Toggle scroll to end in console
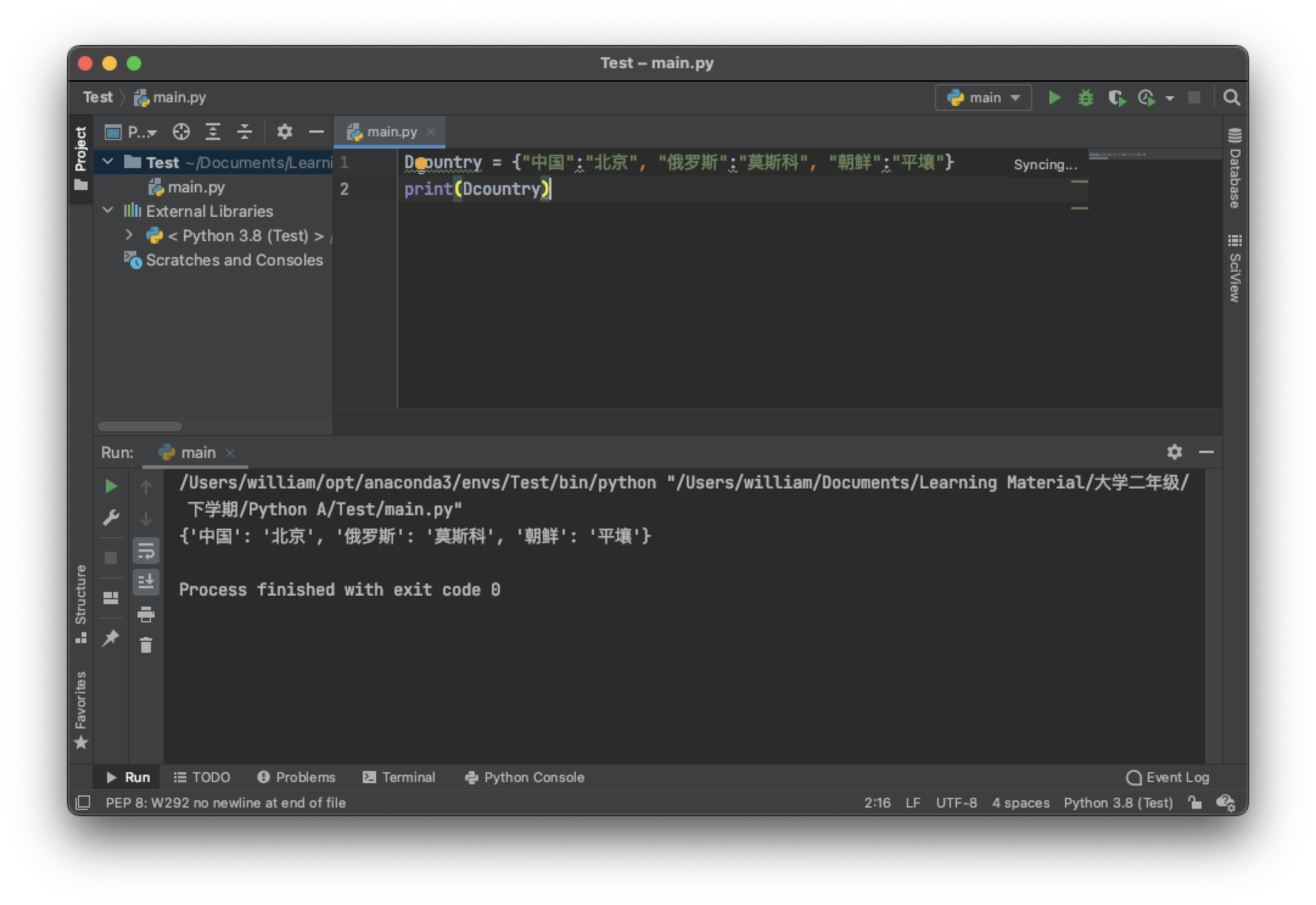The image size is (1316, 905). [x=146, y=582]
